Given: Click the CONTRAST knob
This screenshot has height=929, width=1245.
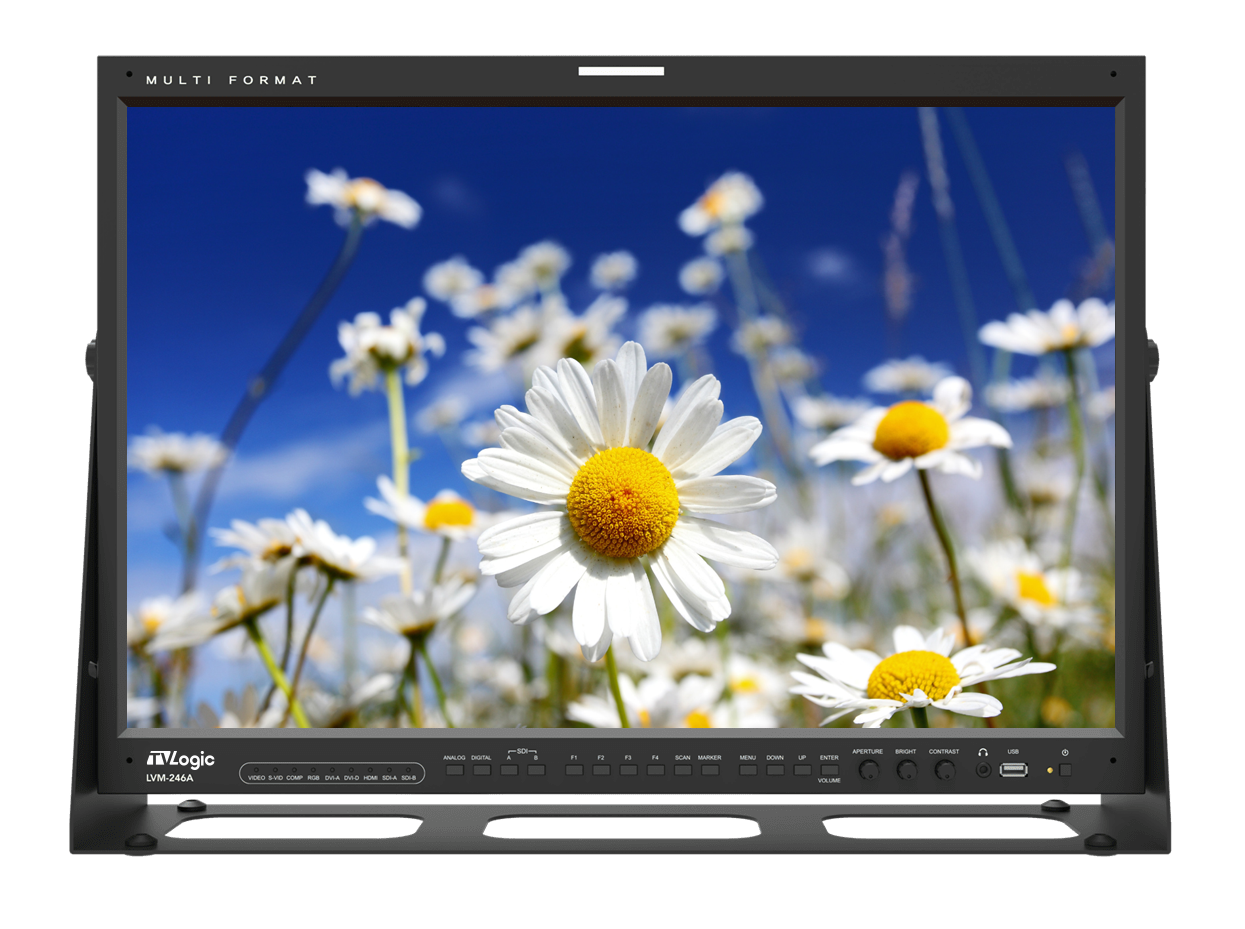Looking at the screenshot, I should pos(944,770).
